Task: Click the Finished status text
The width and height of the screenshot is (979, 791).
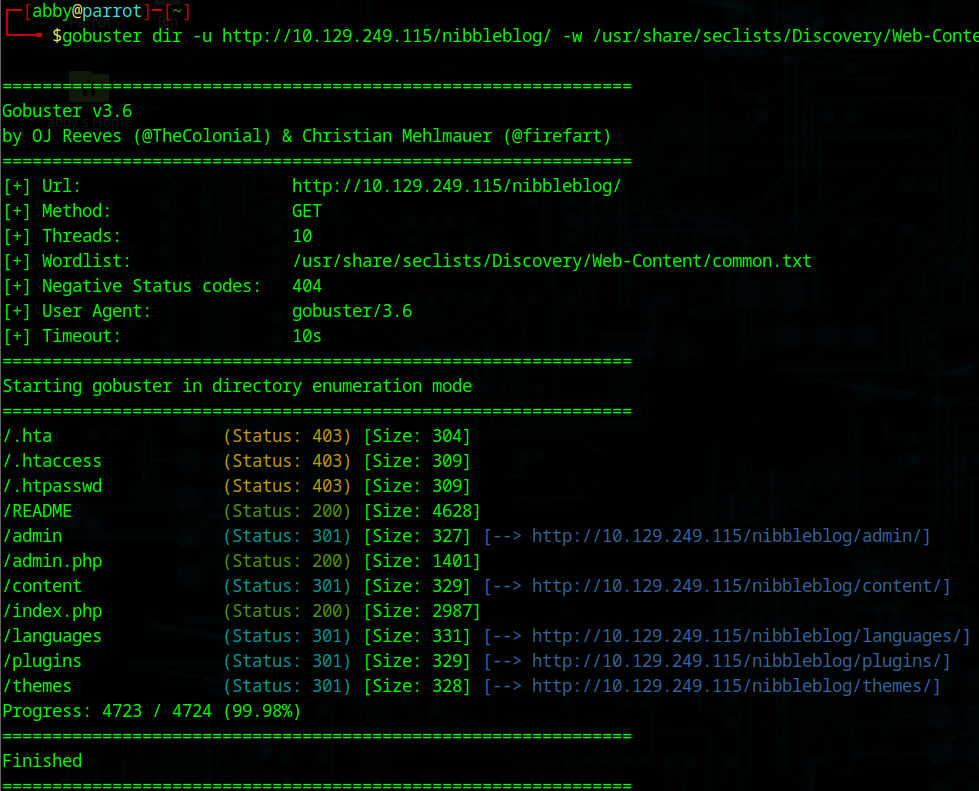Action: pyautogui.click(x=42, y=761)
